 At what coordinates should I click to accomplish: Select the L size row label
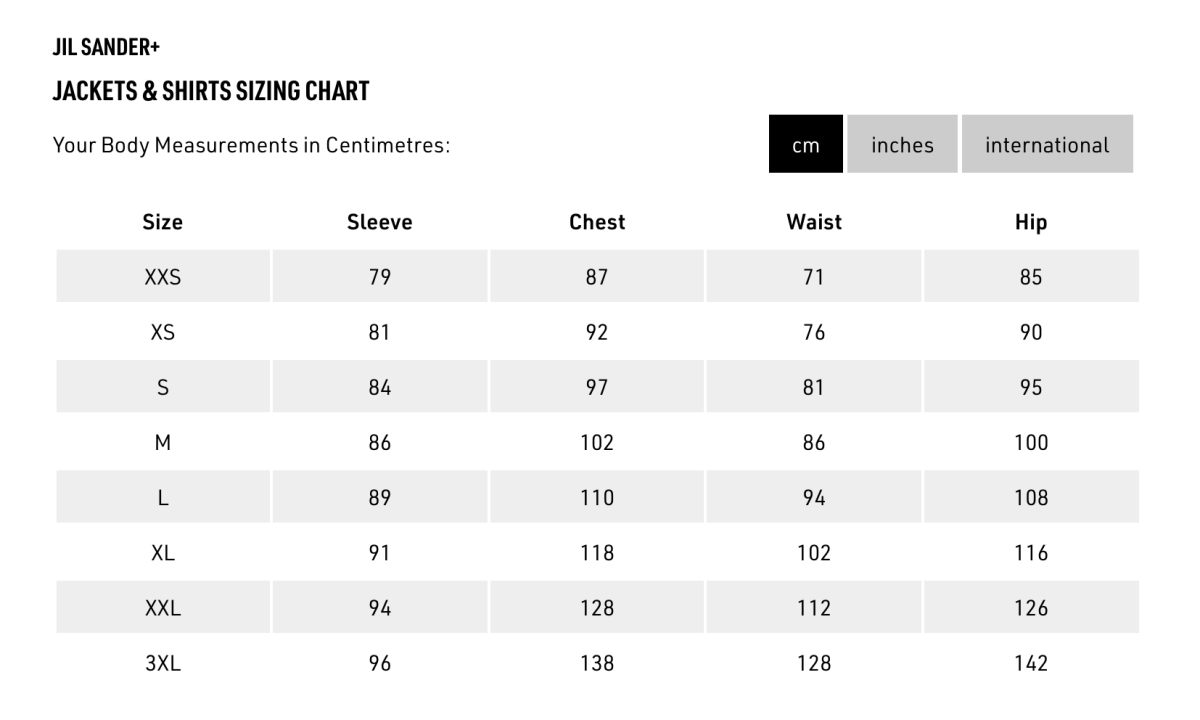click(163, 497)
